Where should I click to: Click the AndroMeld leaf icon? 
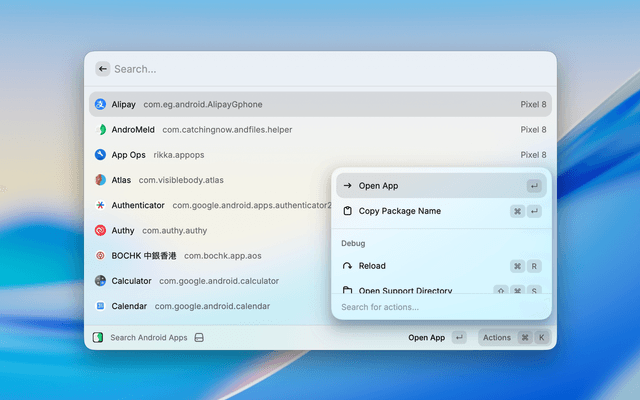point(100,130)
